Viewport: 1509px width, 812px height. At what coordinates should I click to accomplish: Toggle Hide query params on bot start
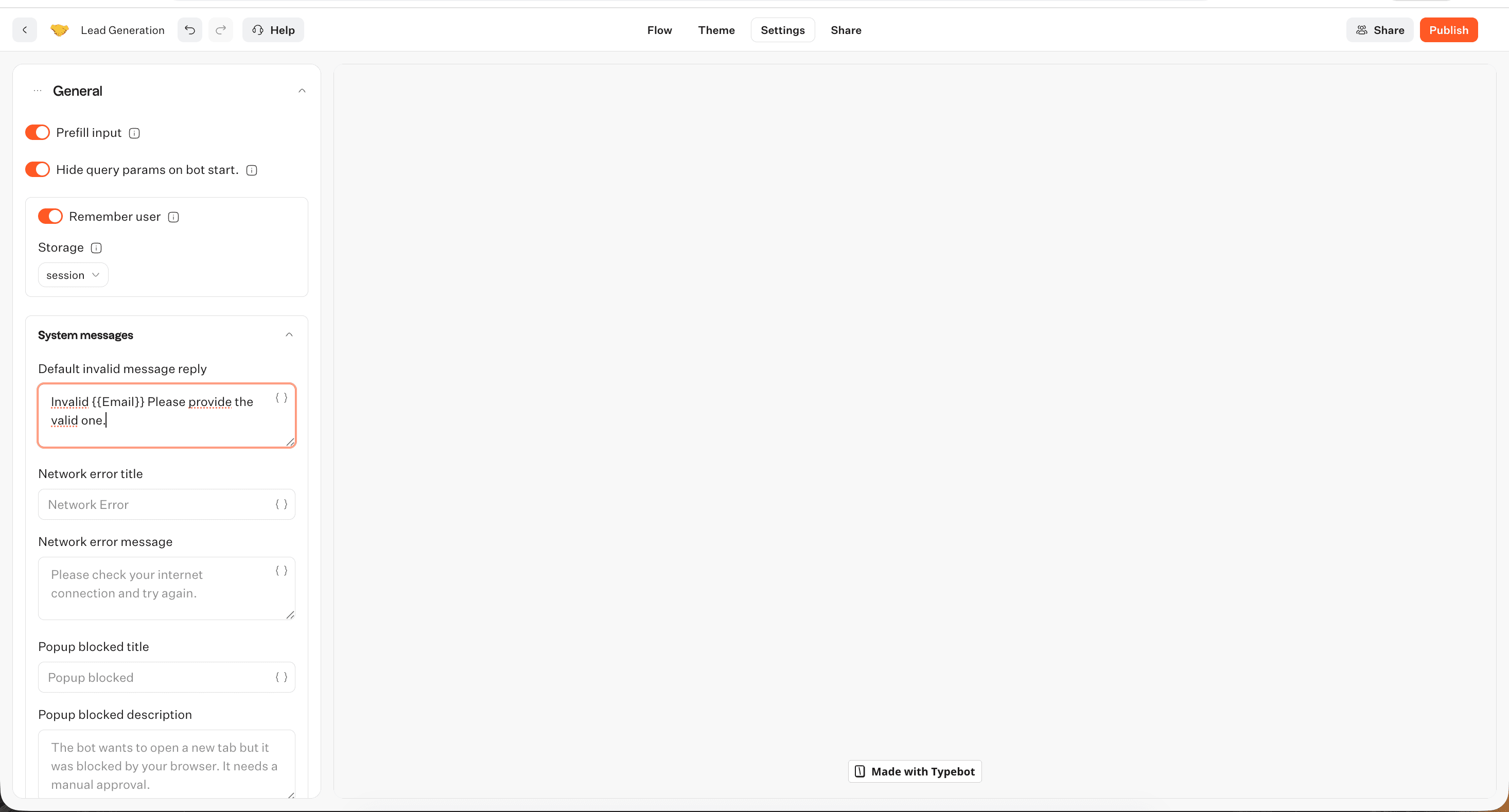(x=38, y=170)
